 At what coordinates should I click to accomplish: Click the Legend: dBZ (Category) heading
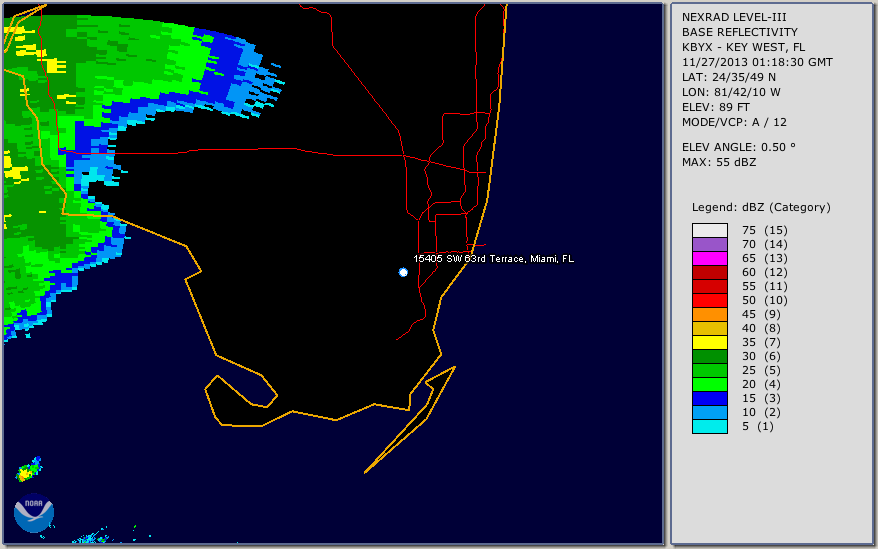(x=762, y=208)
